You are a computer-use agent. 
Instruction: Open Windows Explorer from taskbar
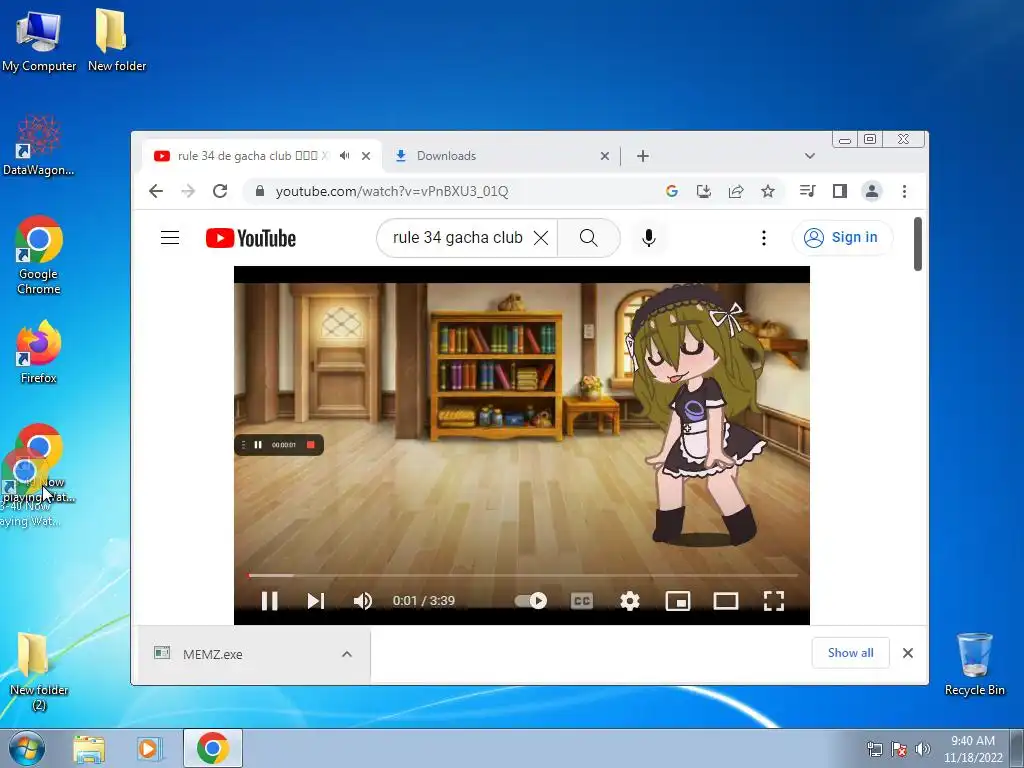pos(89,748)
